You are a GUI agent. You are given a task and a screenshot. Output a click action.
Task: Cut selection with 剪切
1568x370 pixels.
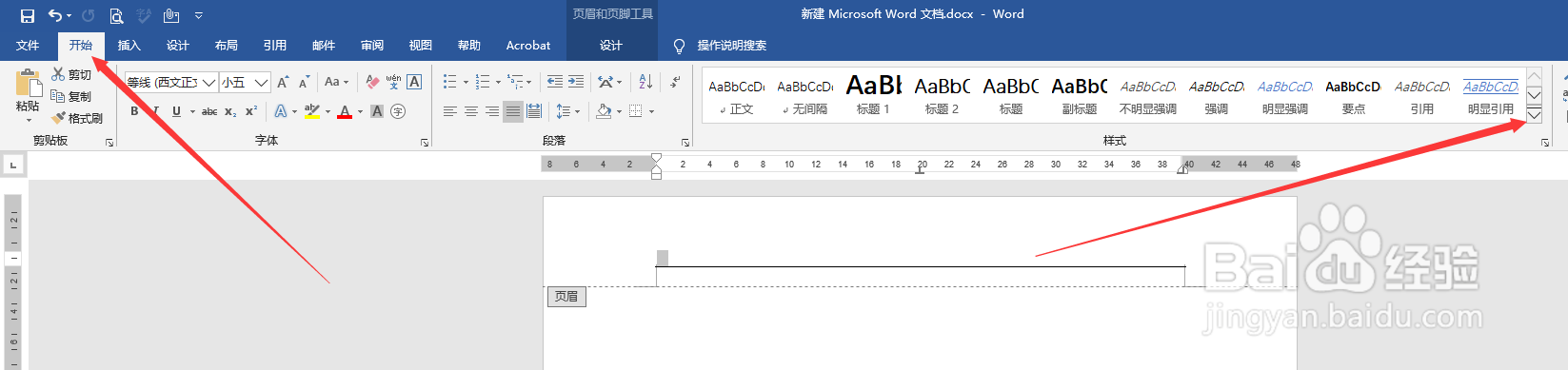[71, 74]
